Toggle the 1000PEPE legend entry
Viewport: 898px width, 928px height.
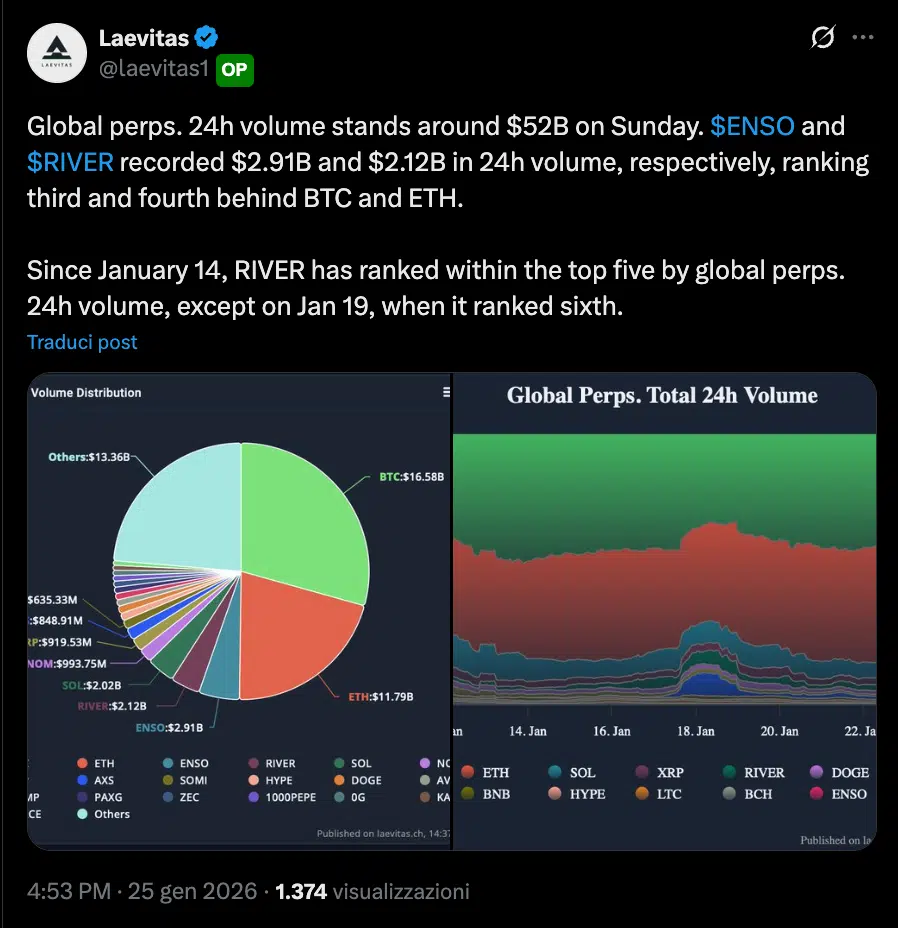[289, 796]
